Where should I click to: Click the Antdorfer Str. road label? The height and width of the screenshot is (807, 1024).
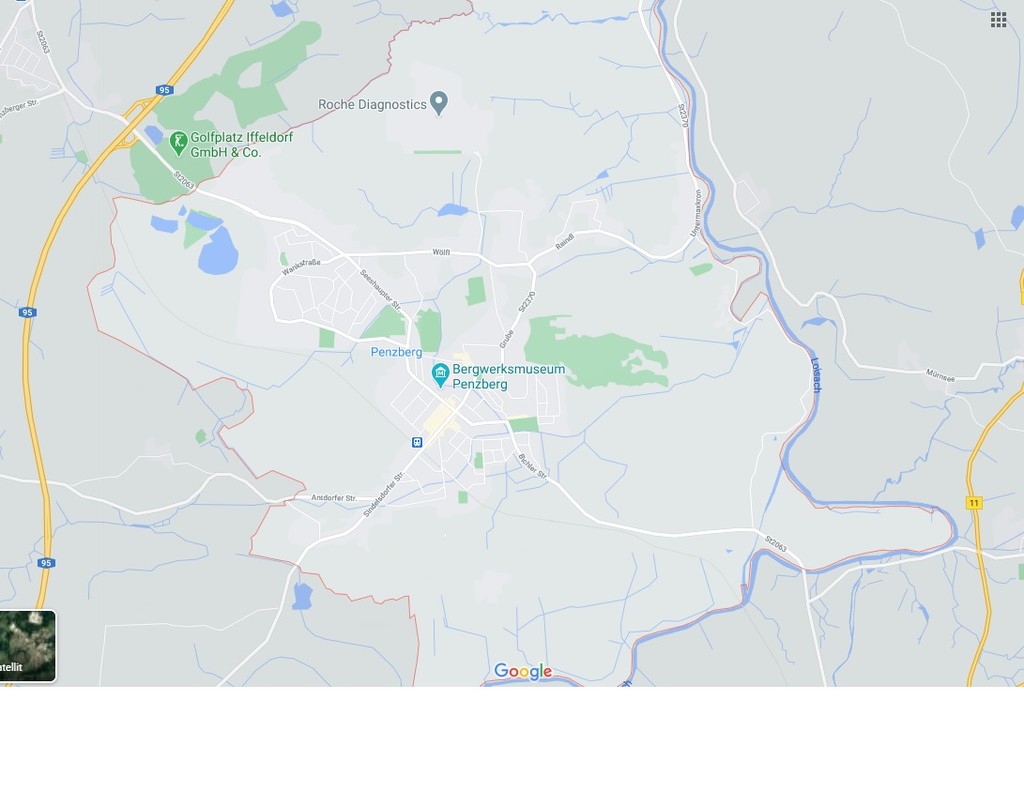334,498
